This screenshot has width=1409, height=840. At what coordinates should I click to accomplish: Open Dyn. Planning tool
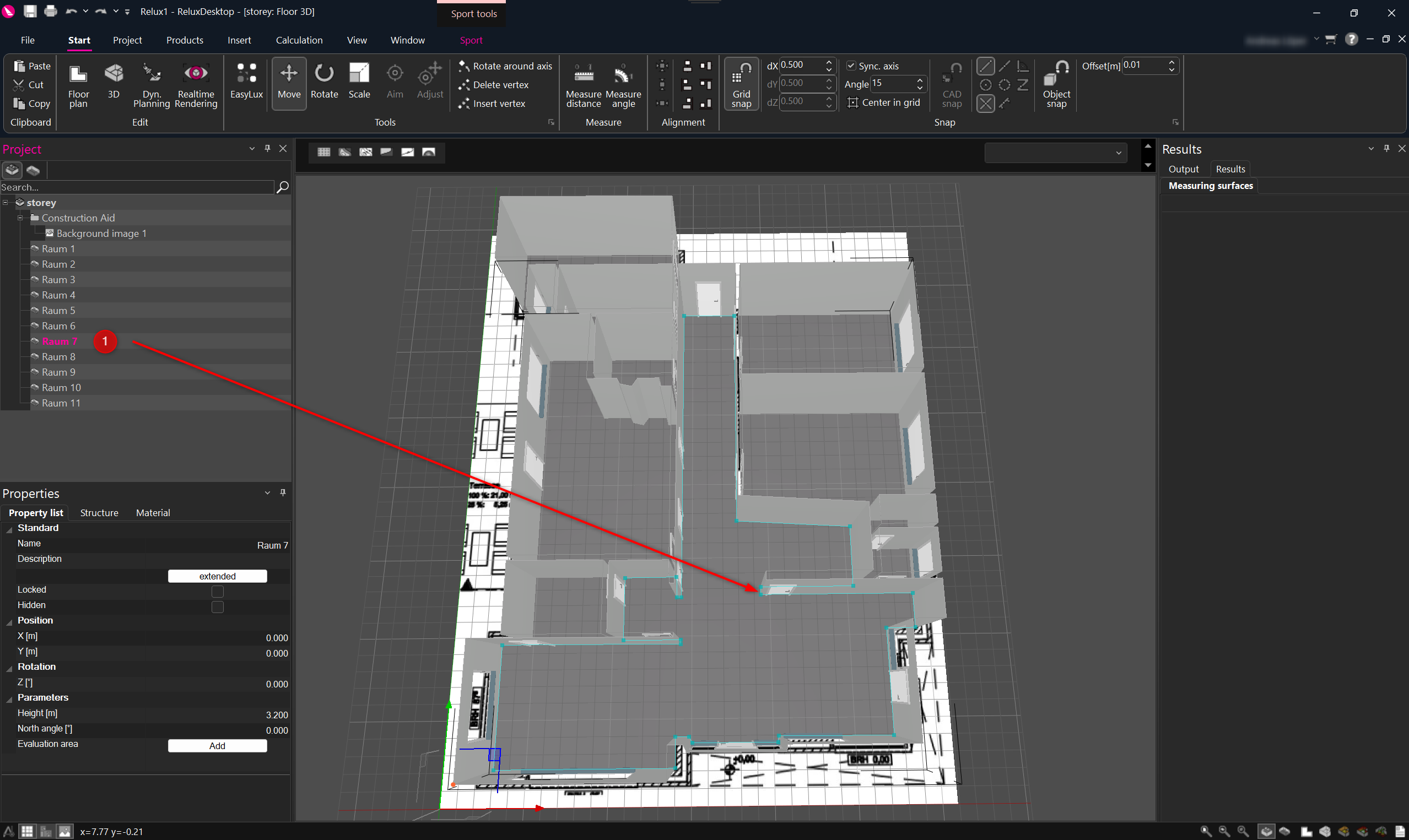(151, 85)
